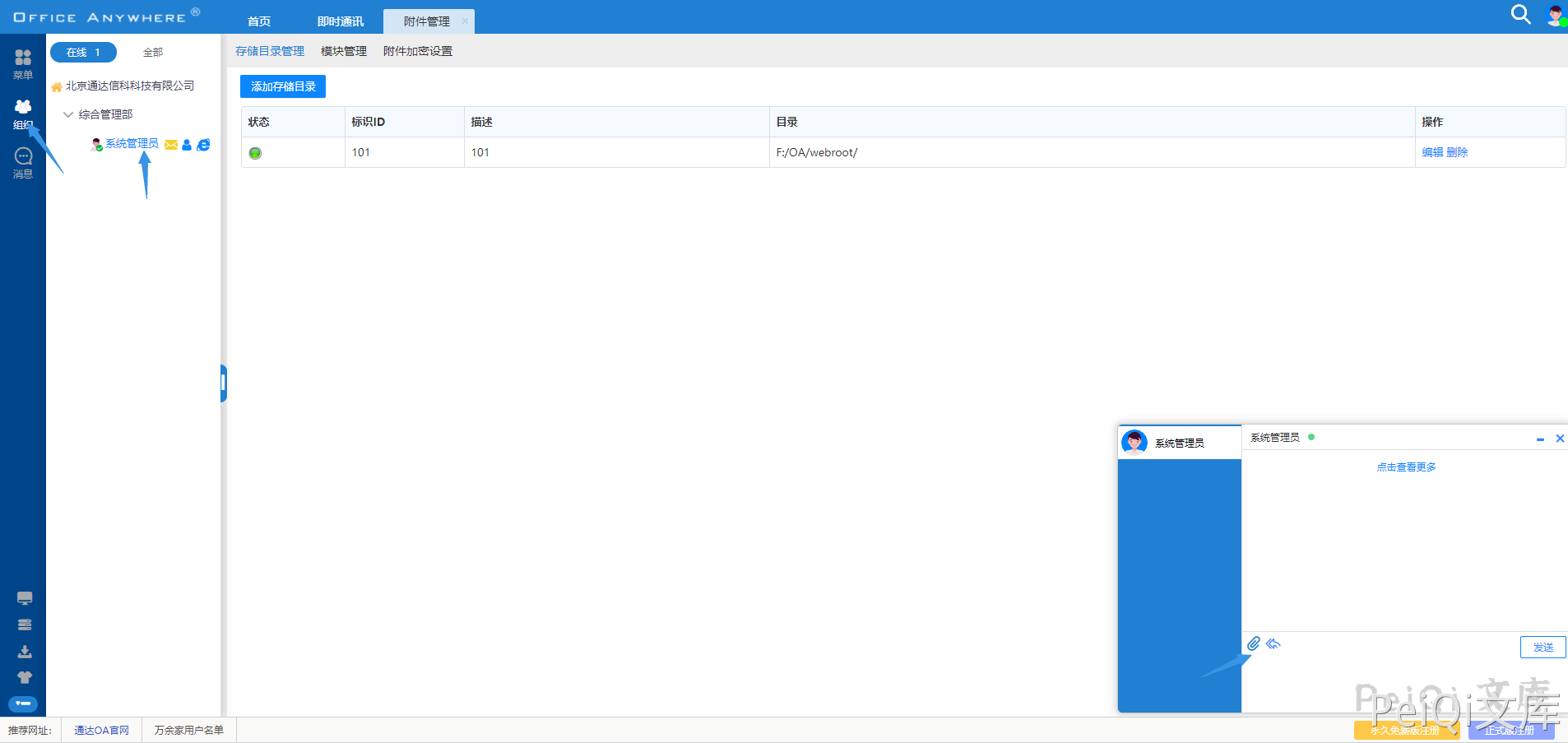Image resolution: width=1568 pixels, height=743 pixels.
Task: Click 编辑 link in row 101
Action: 1432,152
